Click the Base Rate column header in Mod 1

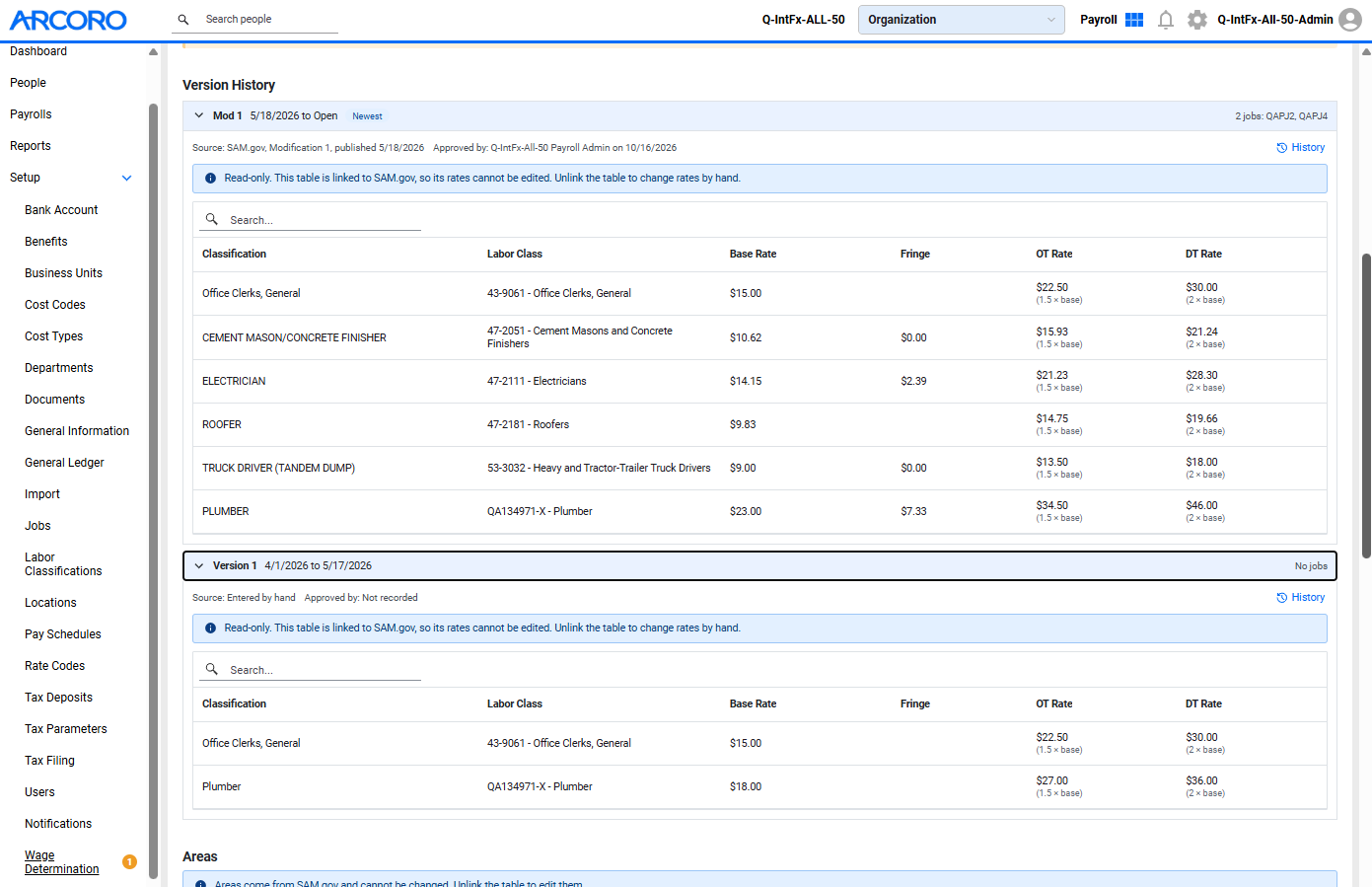tap(753, 254)
